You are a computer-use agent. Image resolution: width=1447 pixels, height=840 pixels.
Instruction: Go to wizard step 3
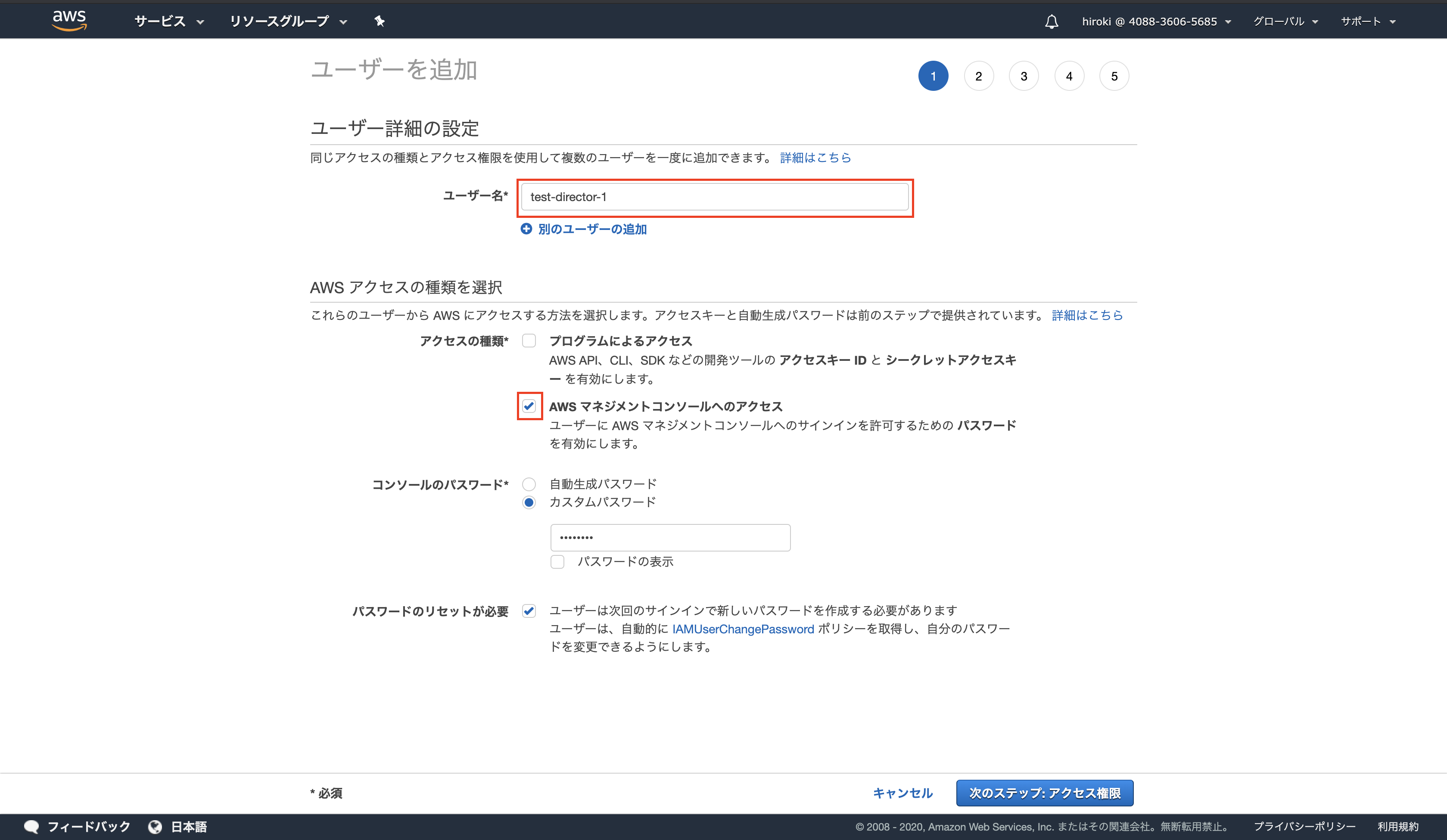[x=1024, y=76]
